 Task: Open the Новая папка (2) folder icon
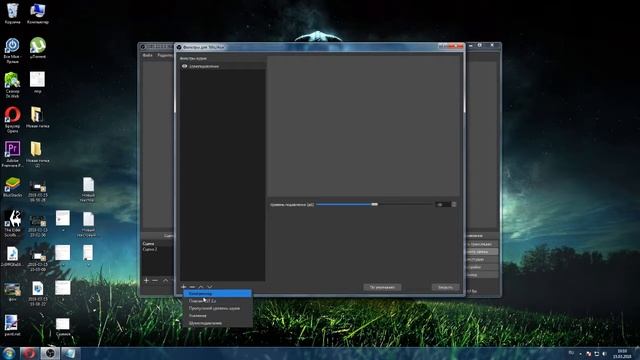click(38, 154)
